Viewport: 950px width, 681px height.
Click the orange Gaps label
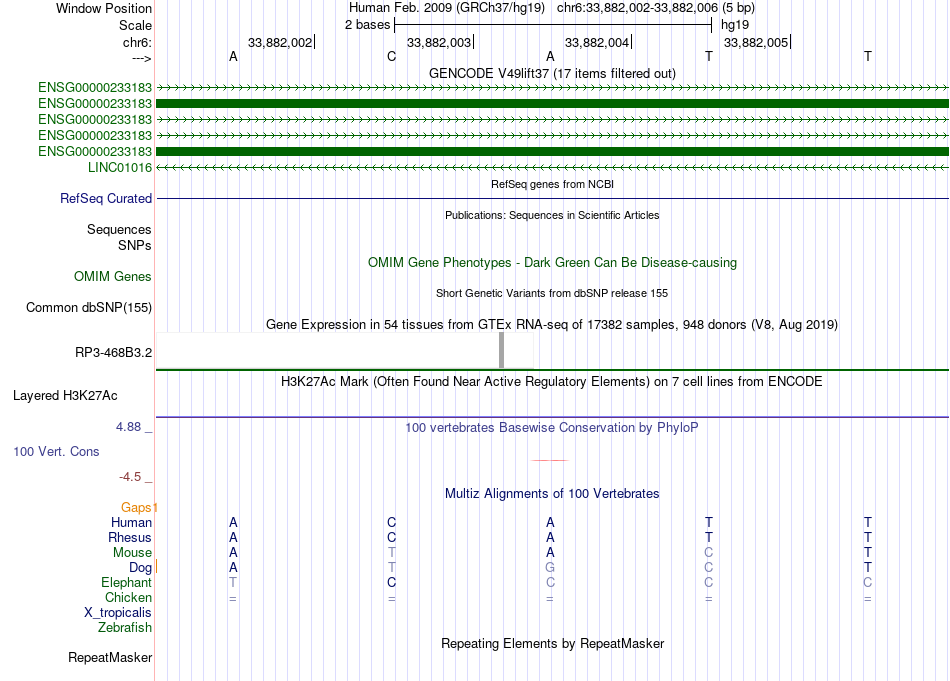coord(136,507)
